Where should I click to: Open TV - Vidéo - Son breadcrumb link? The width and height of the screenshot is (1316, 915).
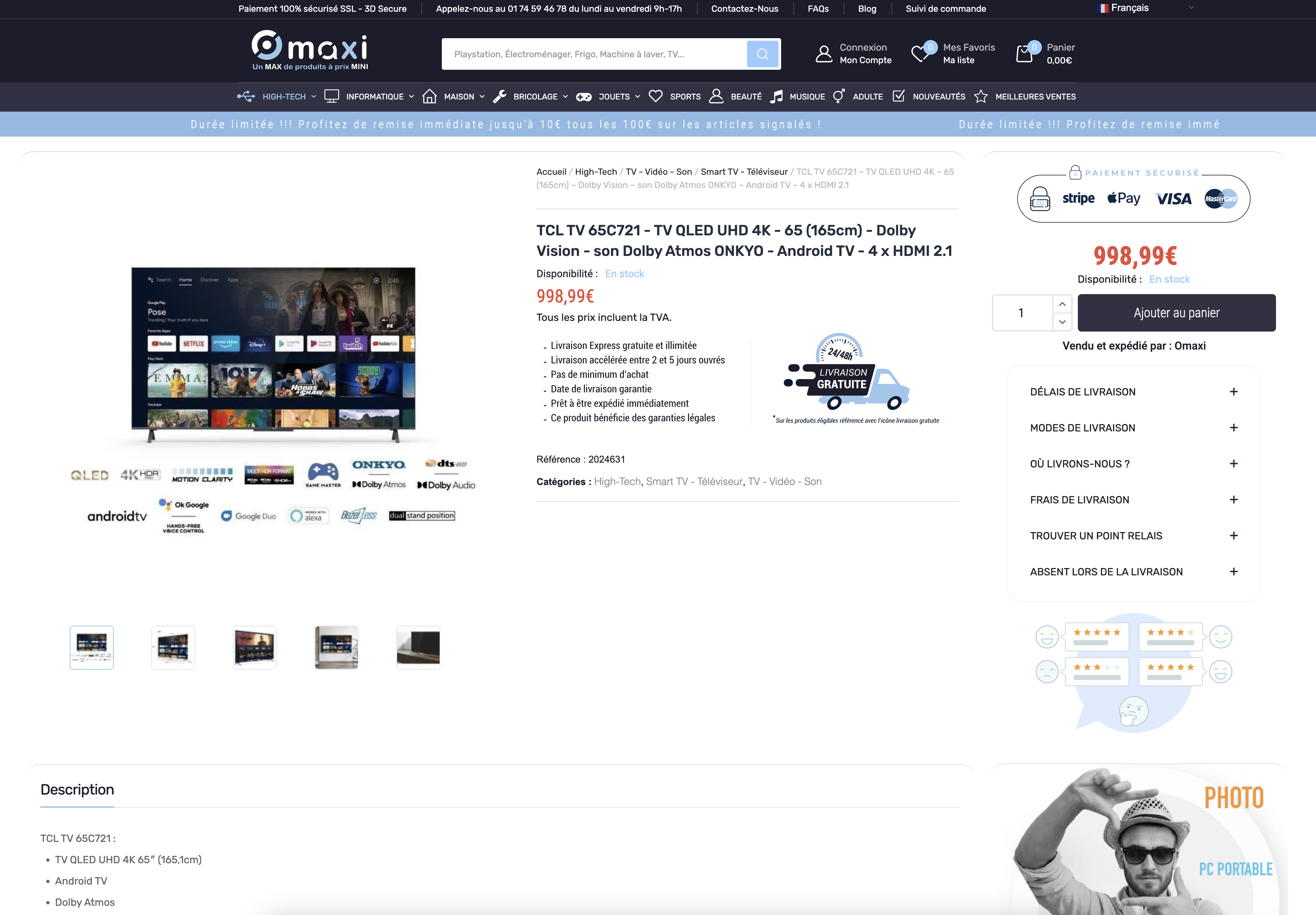point(659,171)
